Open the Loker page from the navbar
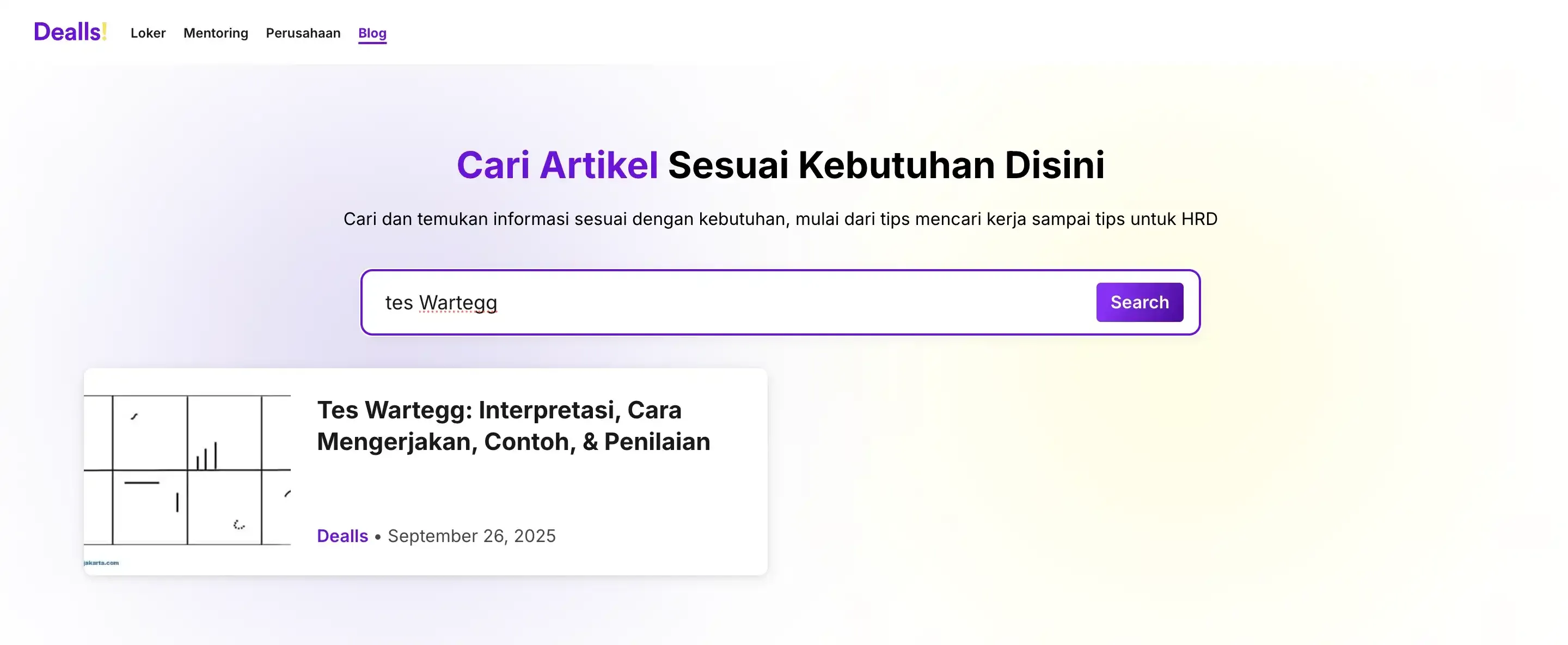 click(x=148, y=33)
